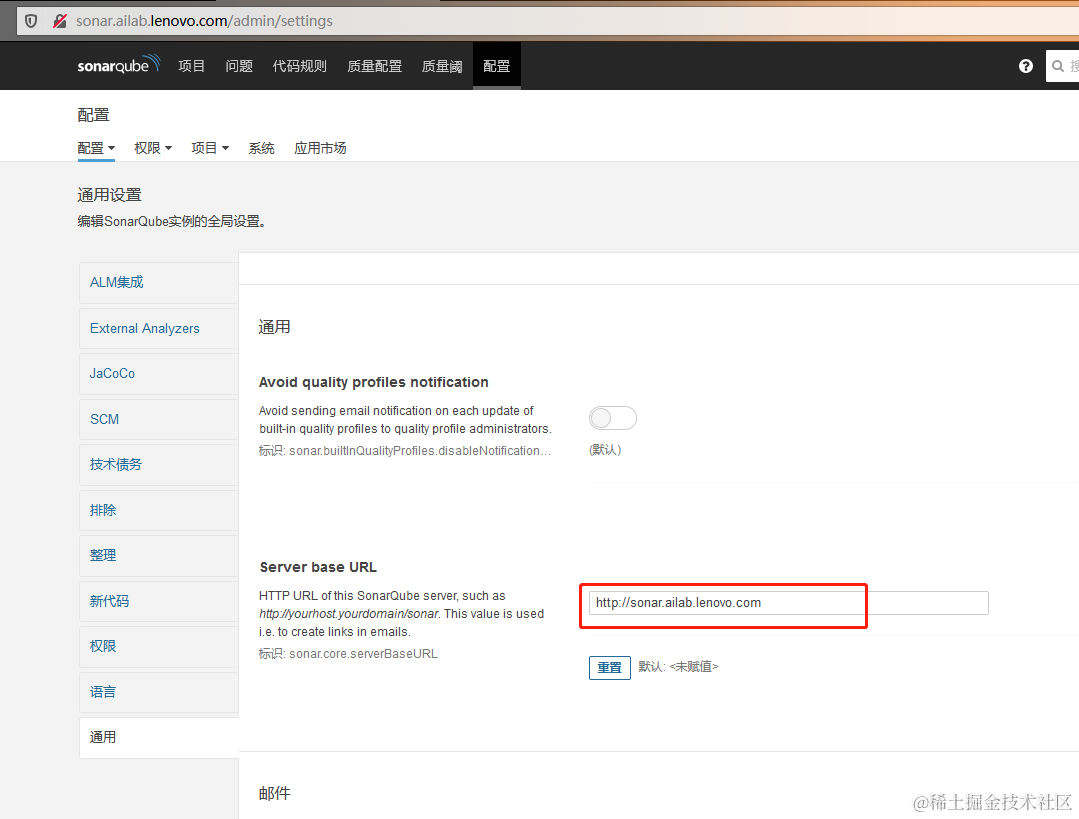1079x819 pixels.
Task: Expand the 配置 submenu dropdown
Action: [x=96, y=148]
